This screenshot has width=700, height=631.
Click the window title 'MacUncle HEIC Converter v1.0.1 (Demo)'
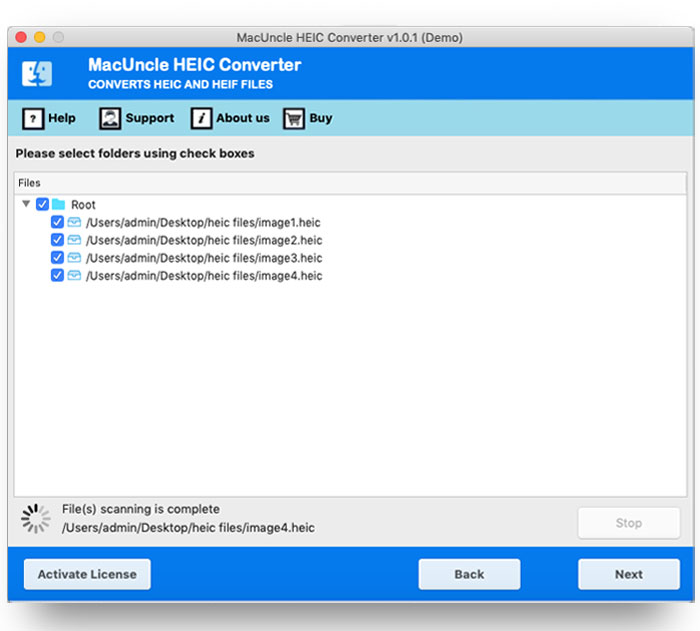(x=350, y=38)
